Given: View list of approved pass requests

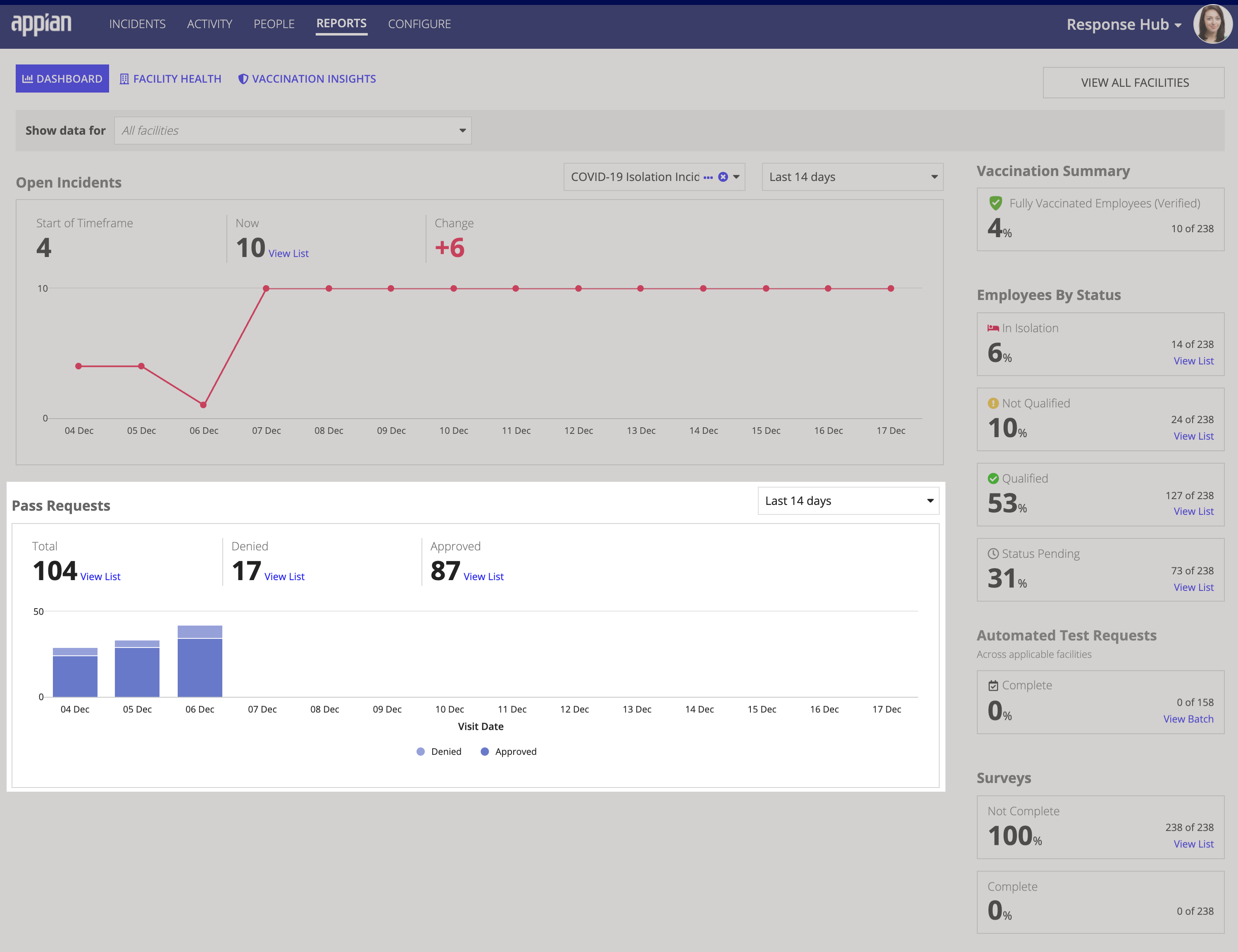Looking at the screenshot, I should [483, 576].
